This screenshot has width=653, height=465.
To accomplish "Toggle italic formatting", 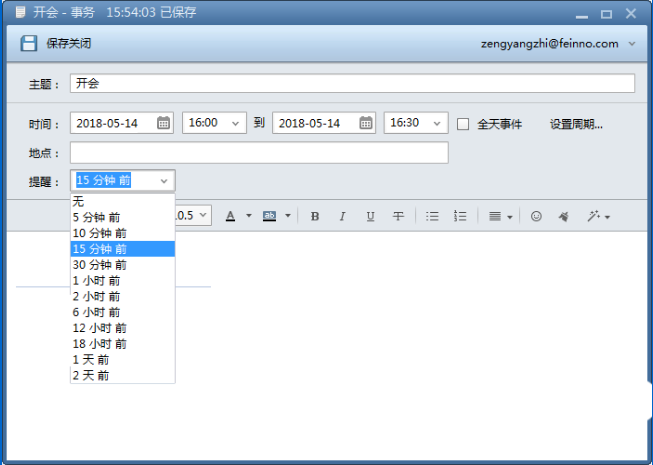I will click(342, 216).
